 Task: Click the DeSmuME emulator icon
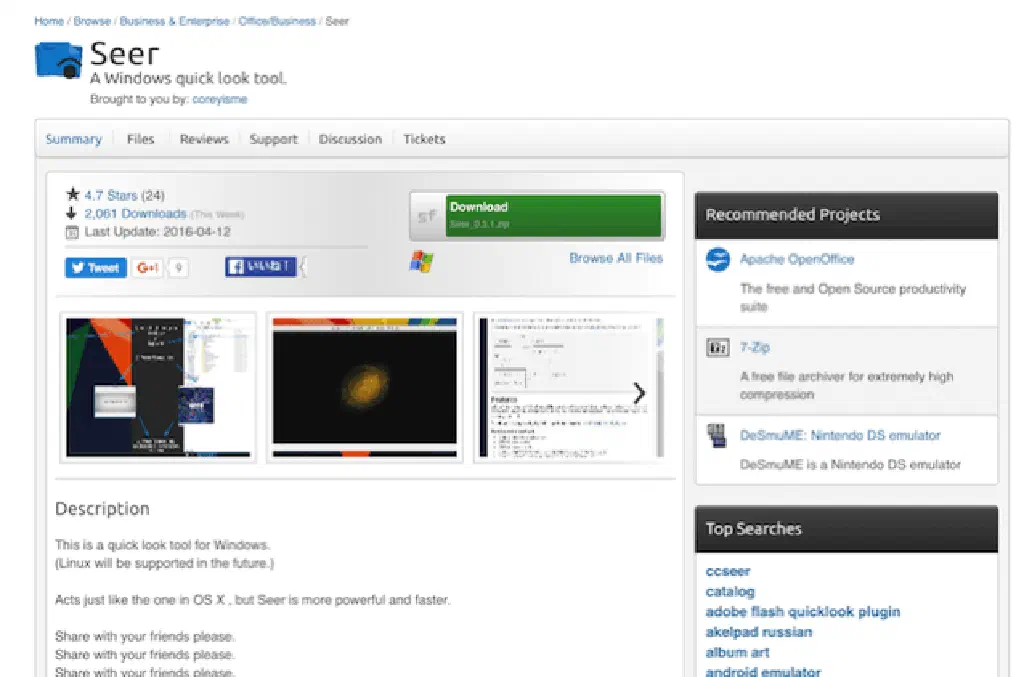716,435
